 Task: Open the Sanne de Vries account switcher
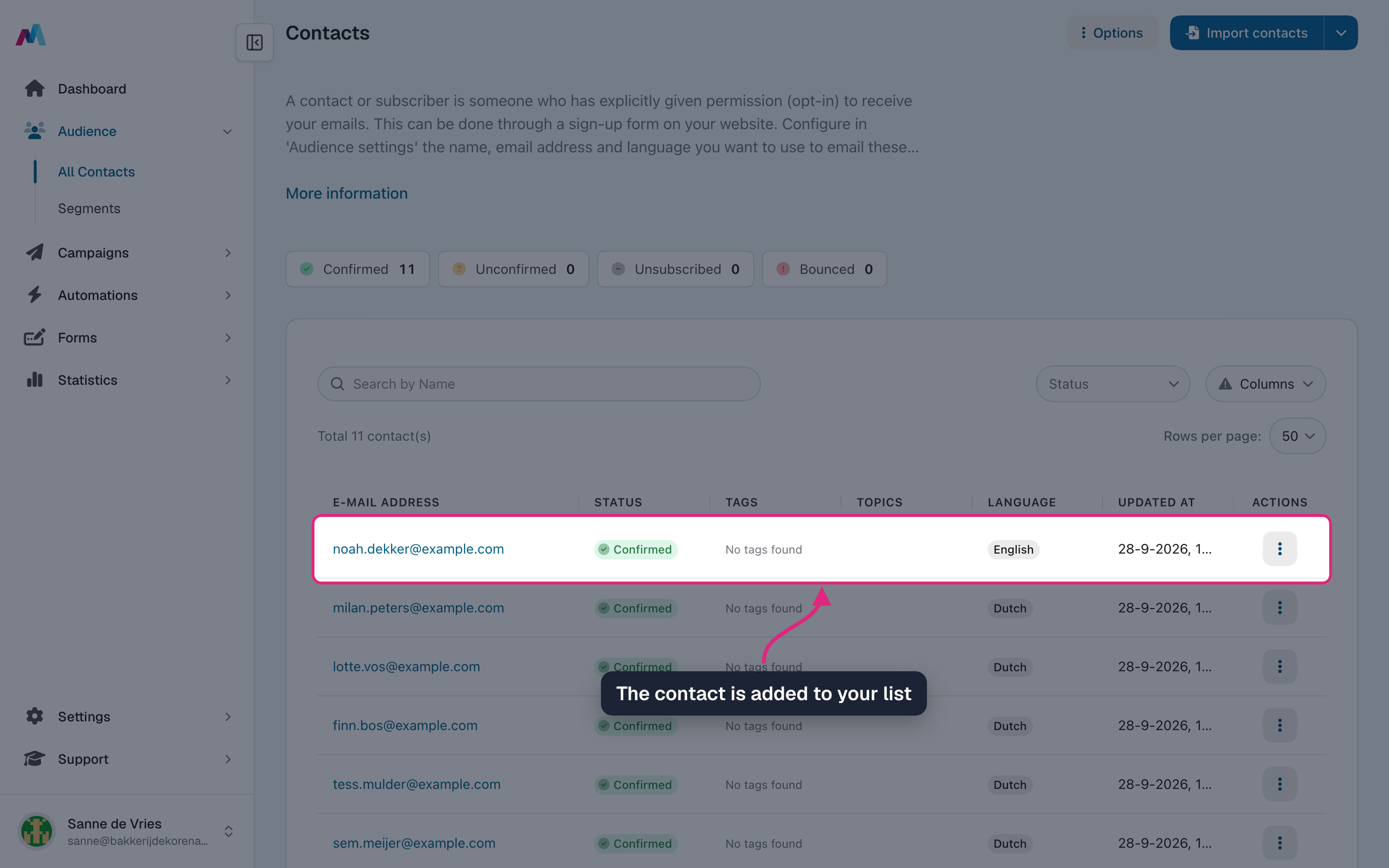127,831
